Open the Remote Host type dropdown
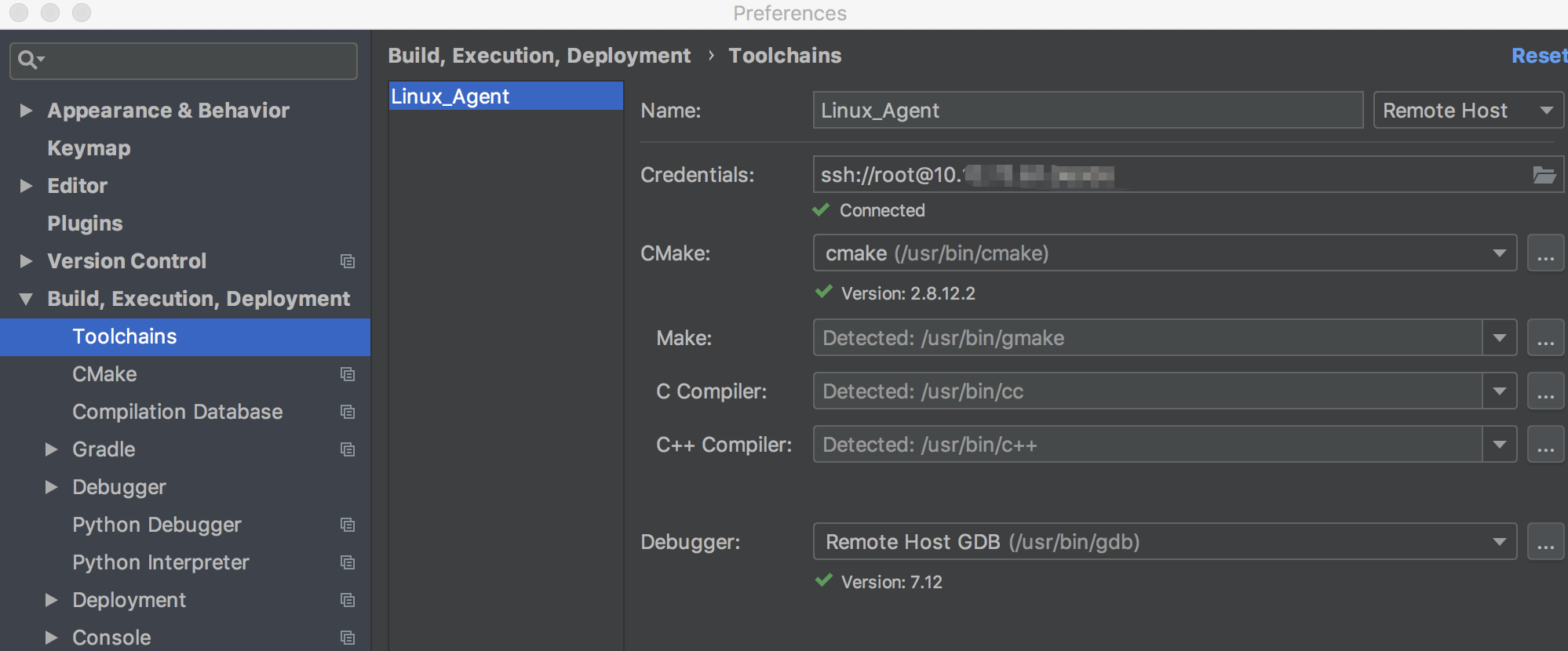The width and height of the screenshot is (1568, 651). [1468, 111]
